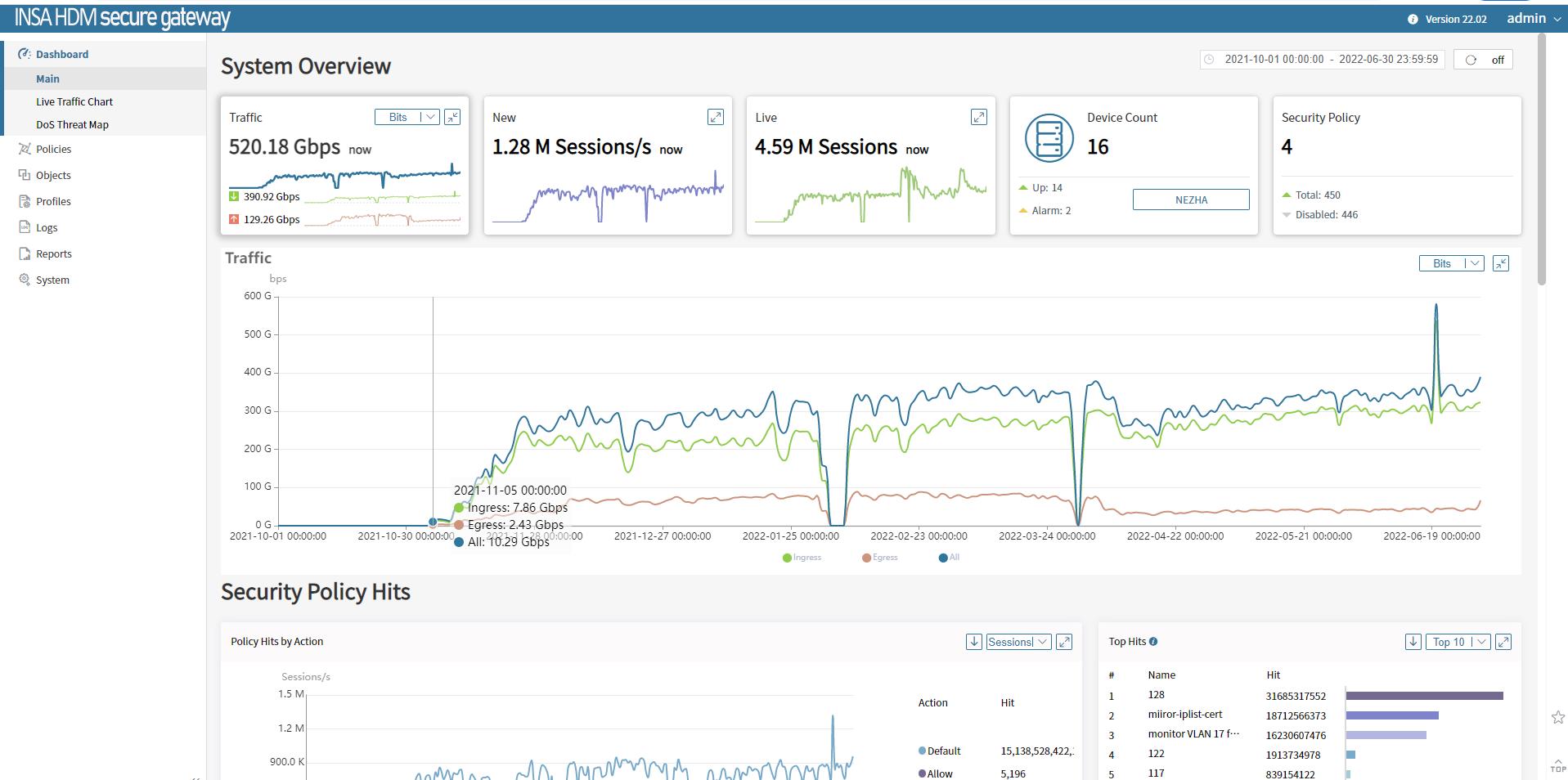The height and width of the screenshot is (780, 1568).
Task: Open the admin user dropdown
Action: click(x=1534, y=19)
